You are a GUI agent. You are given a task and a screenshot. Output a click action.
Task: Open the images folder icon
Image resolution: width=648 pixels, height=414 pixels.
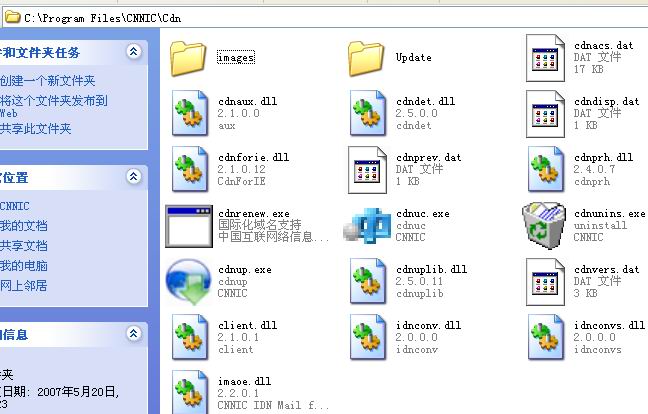coord(188,58)
